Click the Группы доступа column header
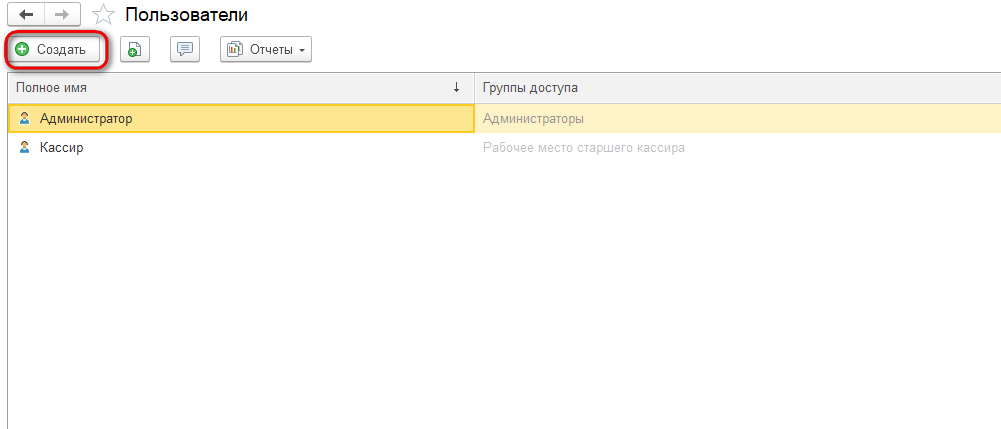 (738, 88)
